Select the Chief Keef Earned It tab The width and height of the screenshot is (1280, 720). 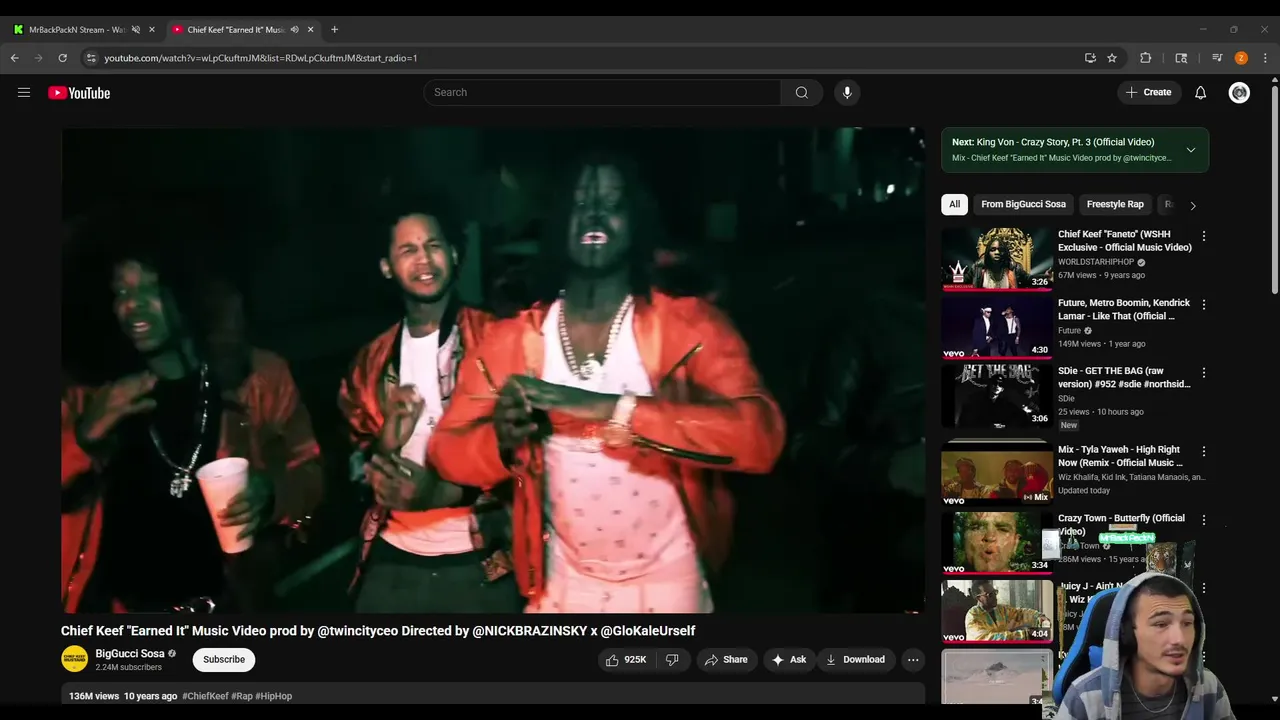235,30
